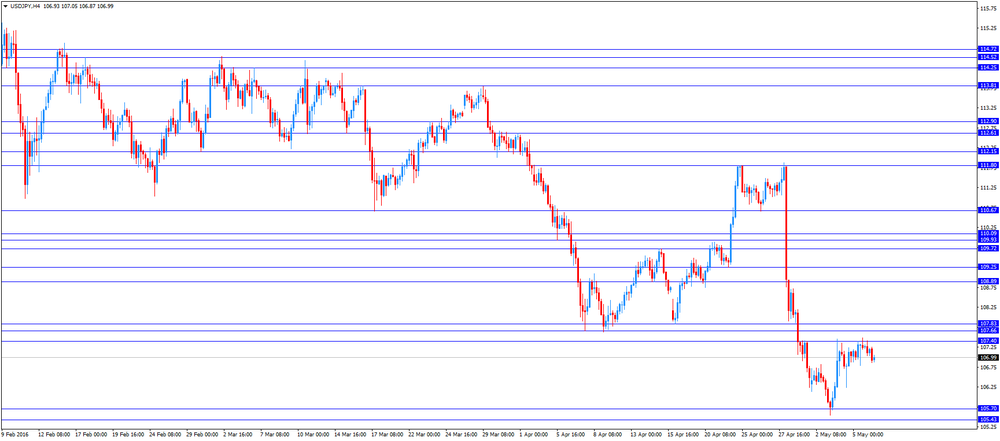This screenshot has height=441, width=1000.
Task: Click the current price 106.99 label
Action: click(988, 357)
